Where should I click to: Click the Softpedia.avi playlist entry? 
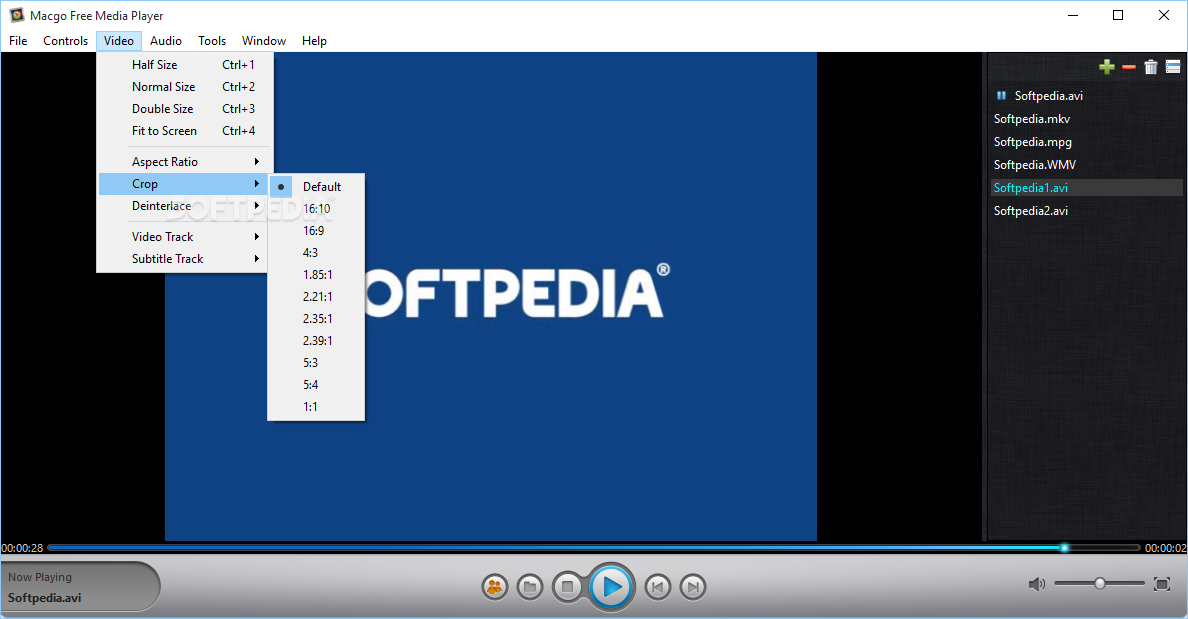click(x=1086, y=95)
